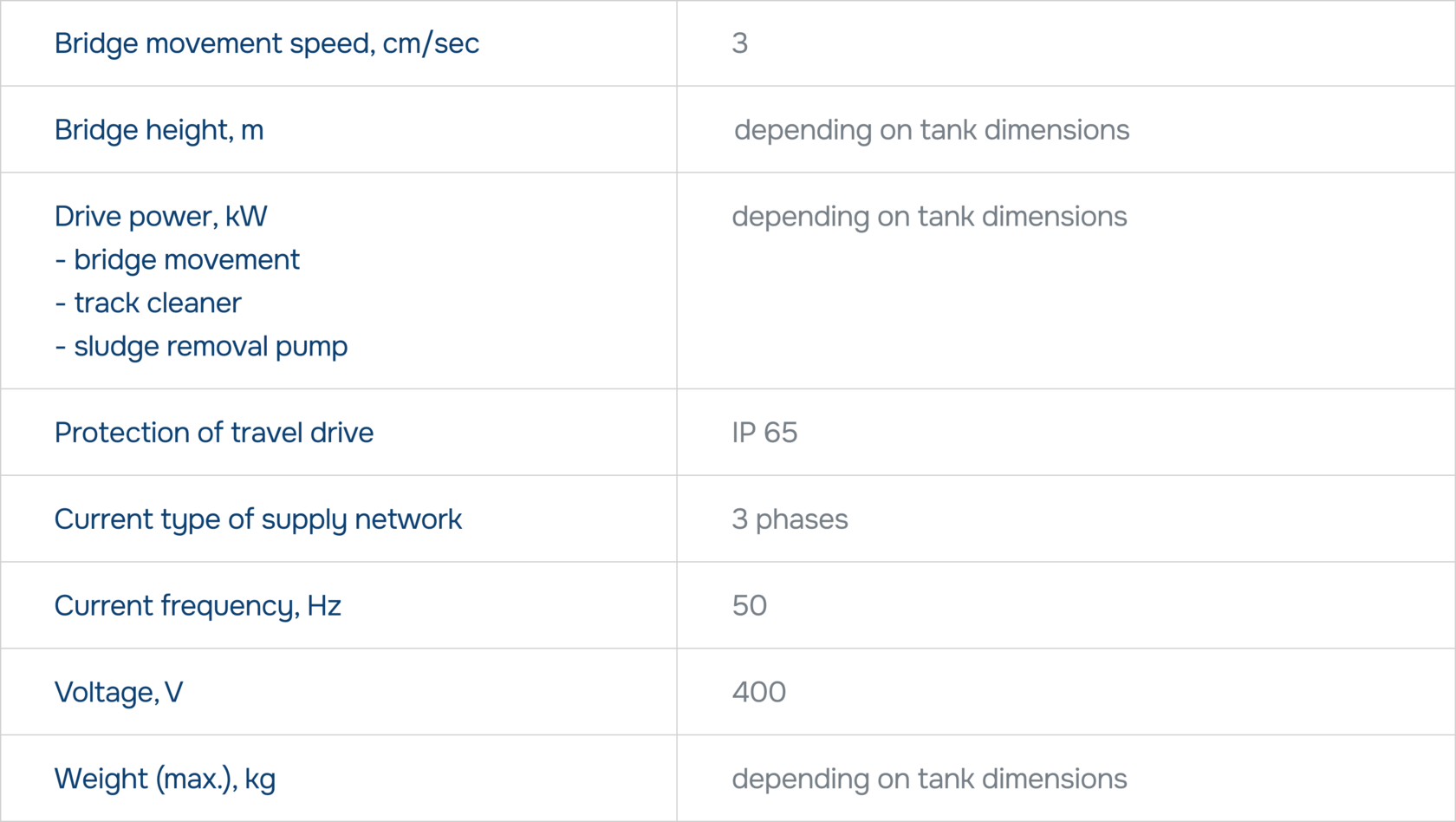
Task: Select the 'IP 65' value
Action: (764, 433)
